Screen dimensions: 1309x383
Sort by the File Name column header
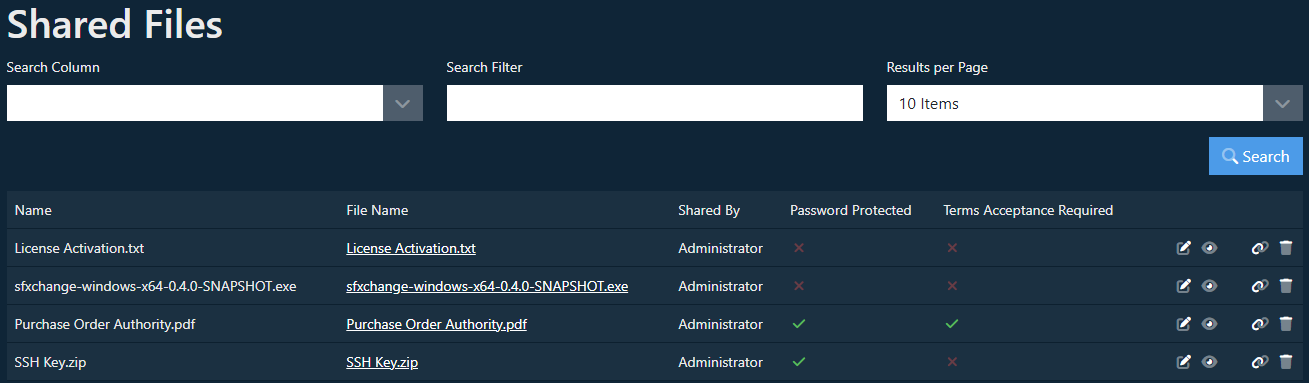click(377, 210)
